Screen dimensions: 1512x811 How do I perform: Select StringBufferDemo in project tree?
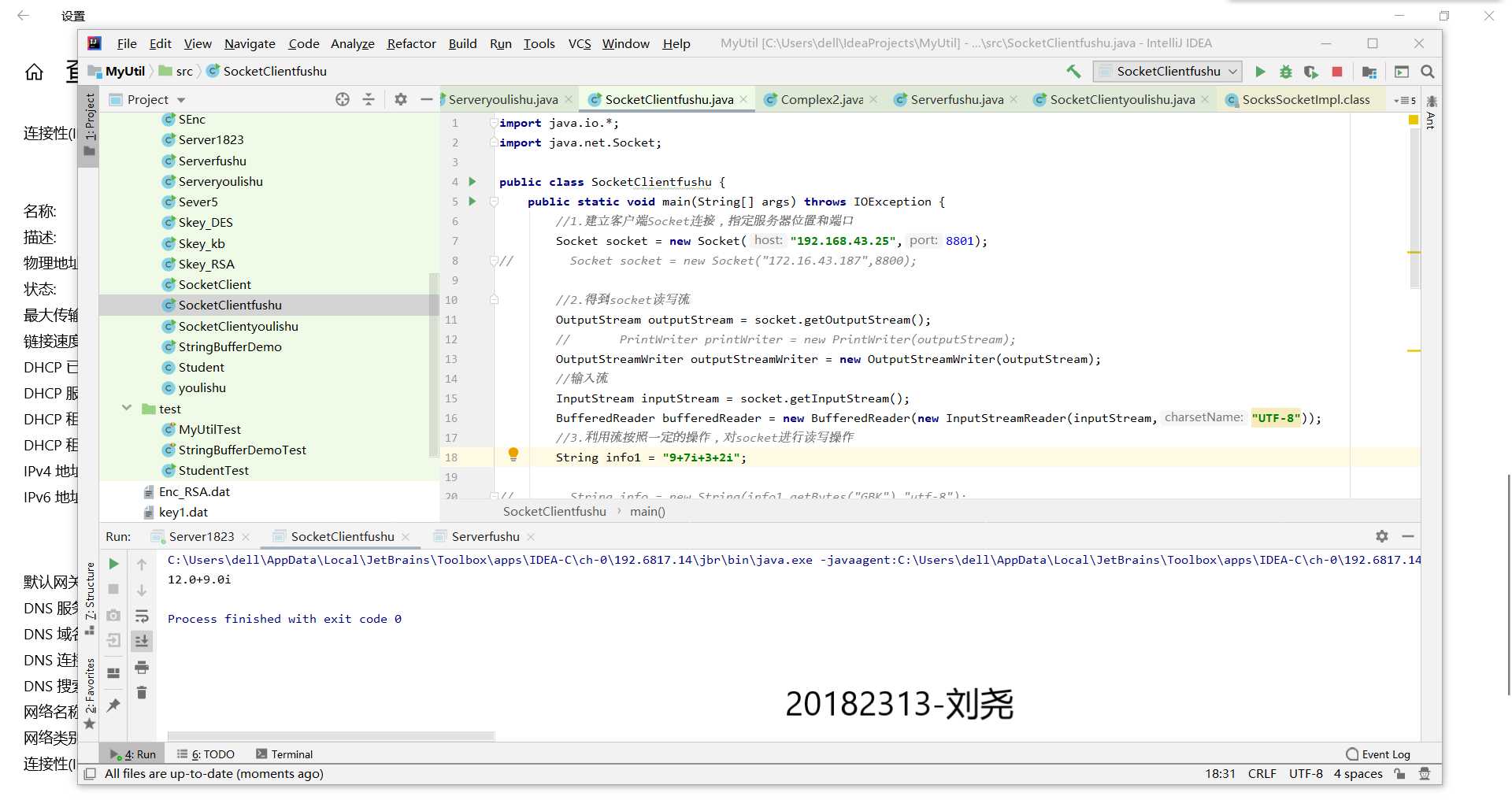(230, 346)
